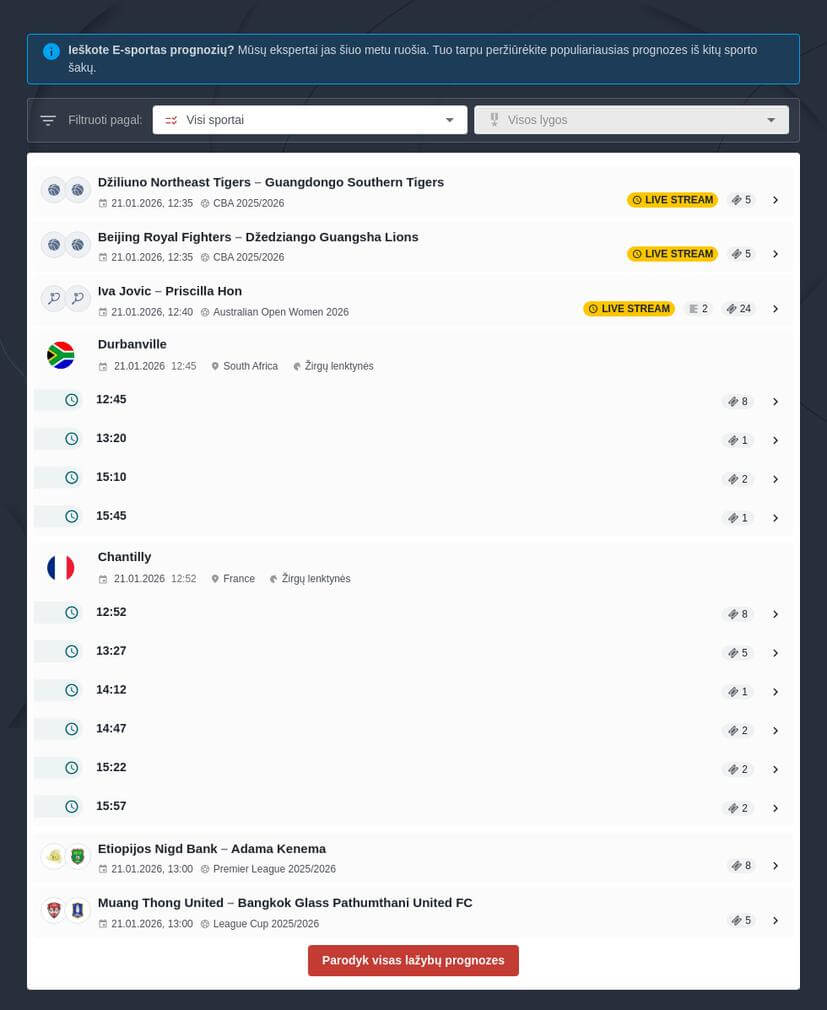Open the Visos lygos dropdown
This screenshot has height=1010, width=827.
(x=631, y=120)
